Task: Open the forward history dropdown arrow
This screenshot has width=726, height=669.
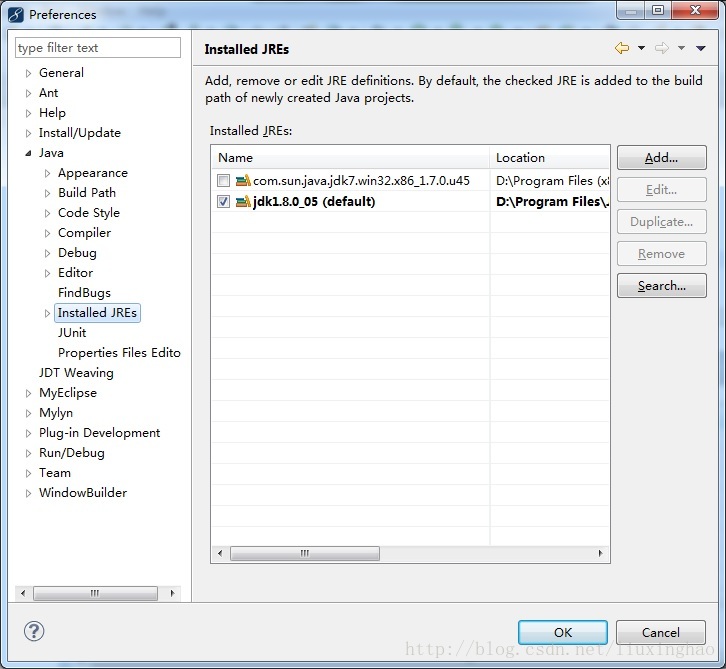Action: 682,48
